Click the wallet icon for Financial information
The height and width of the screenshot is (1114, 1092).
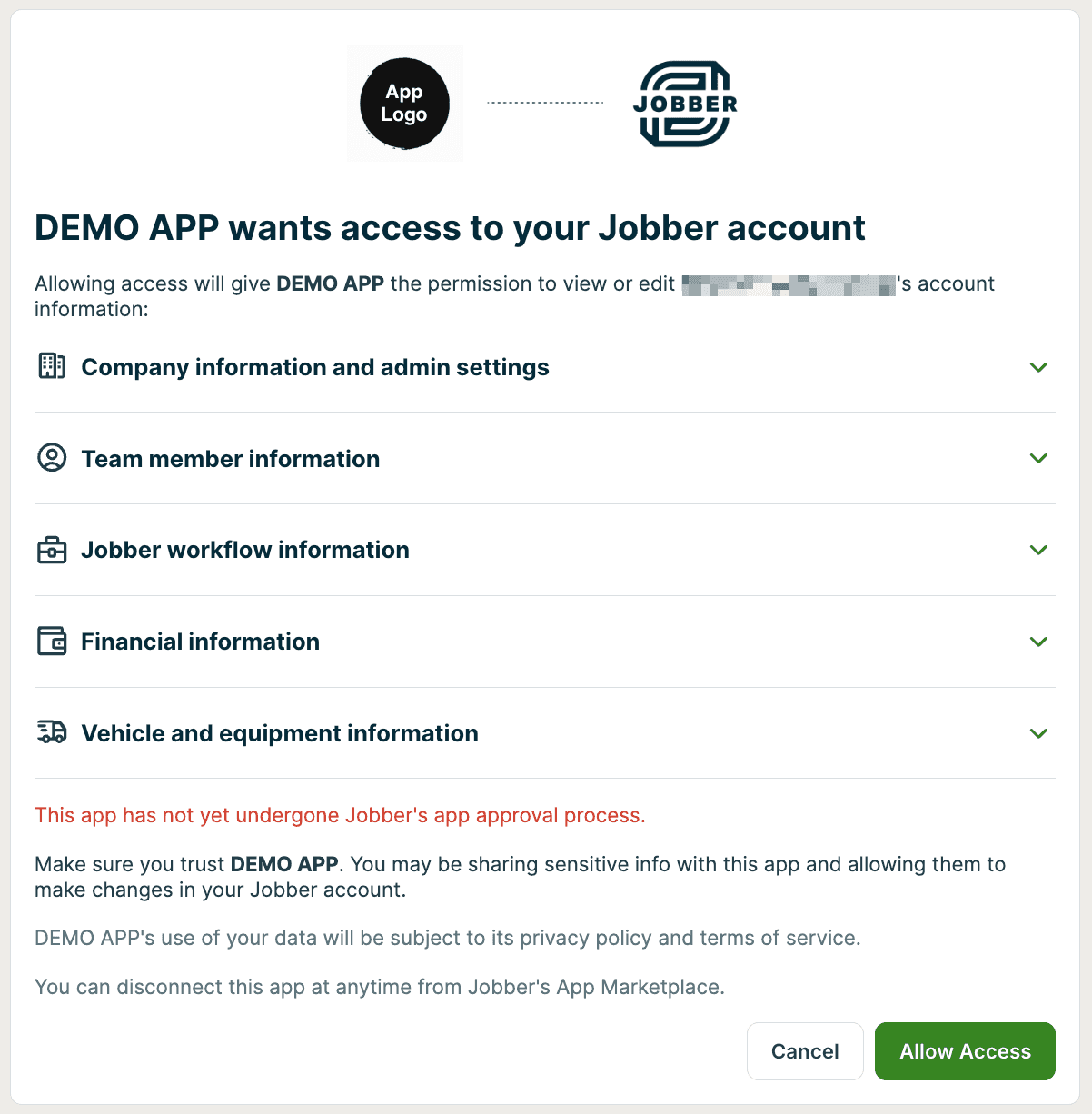pos(52,642)
